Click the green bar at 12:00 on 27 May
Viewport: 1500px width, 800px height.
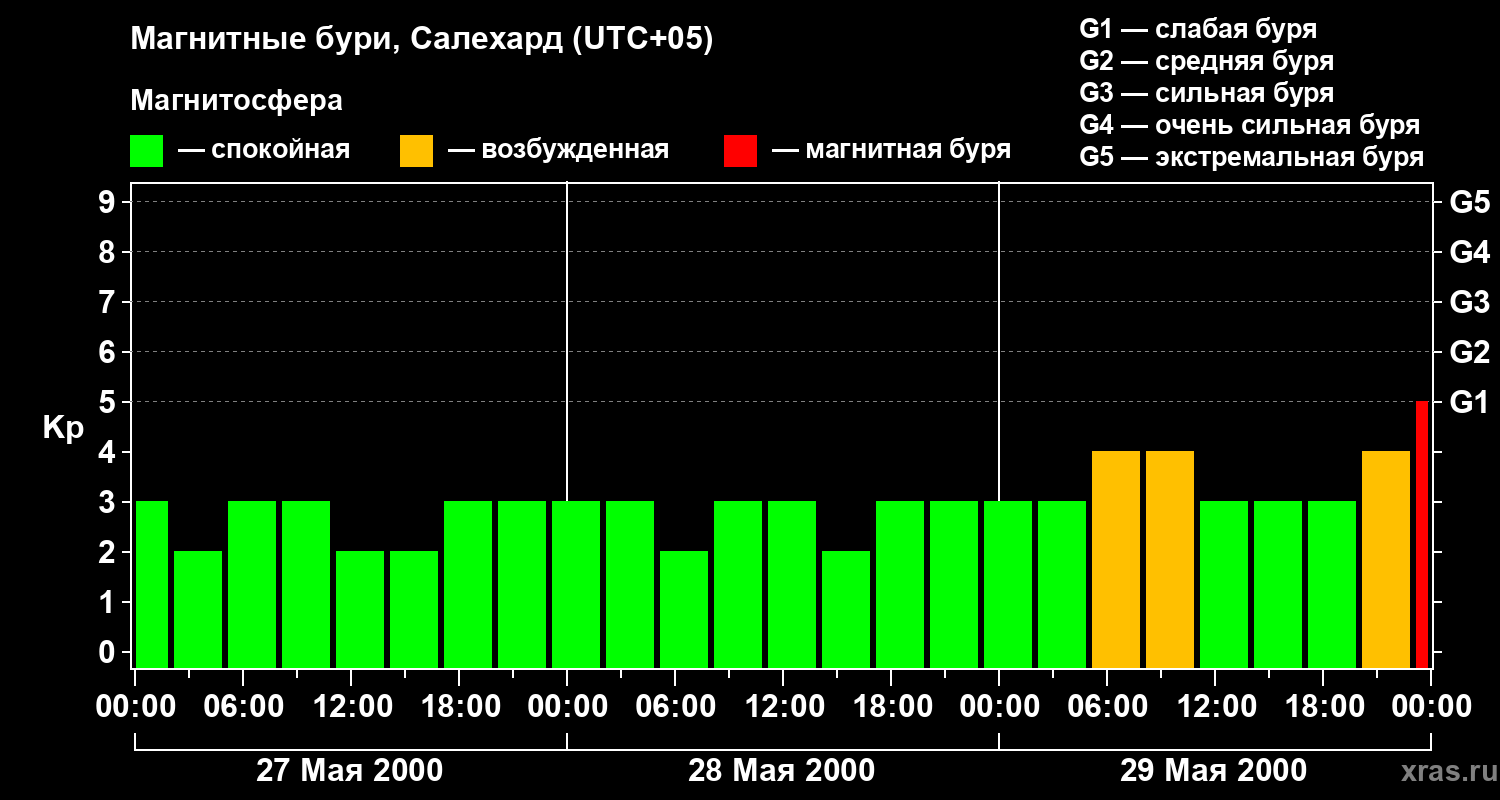click(360, 609)
